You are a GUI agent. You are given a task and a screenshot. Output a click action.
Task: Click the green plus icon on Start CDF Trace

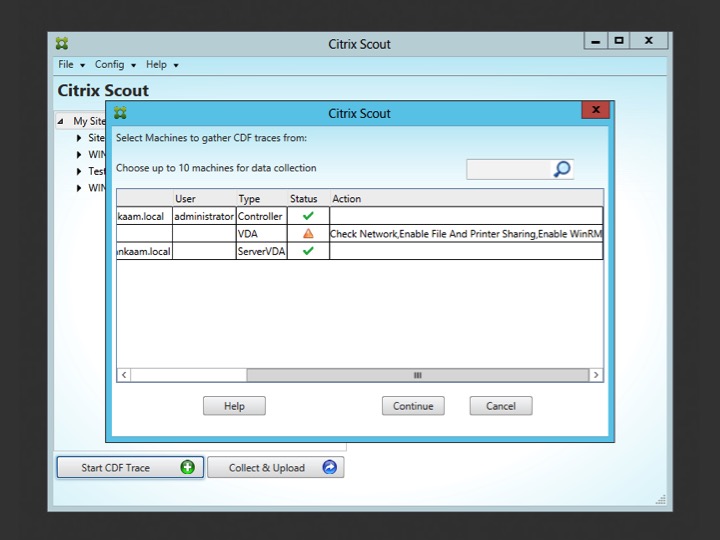coord(187,467)
